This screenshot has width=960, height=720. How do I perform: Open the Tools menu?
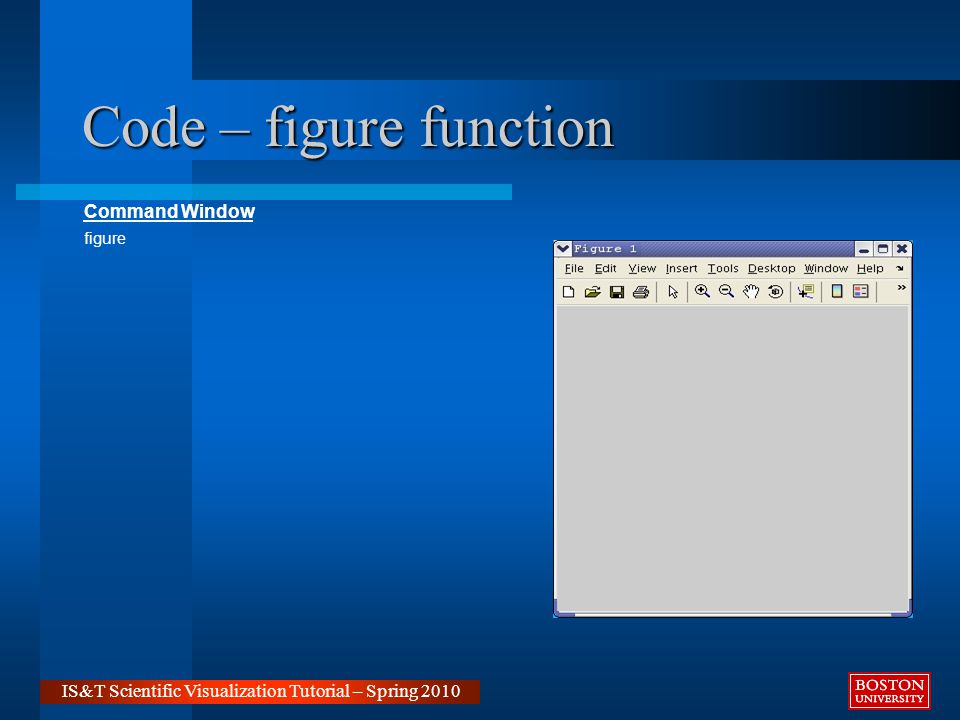click(723, 268)
